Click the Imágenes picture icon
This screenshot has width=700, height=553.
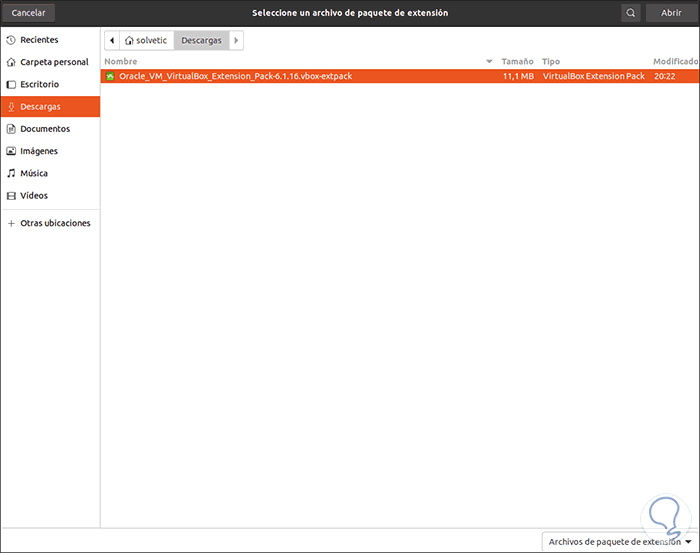[x=11, y=151]
